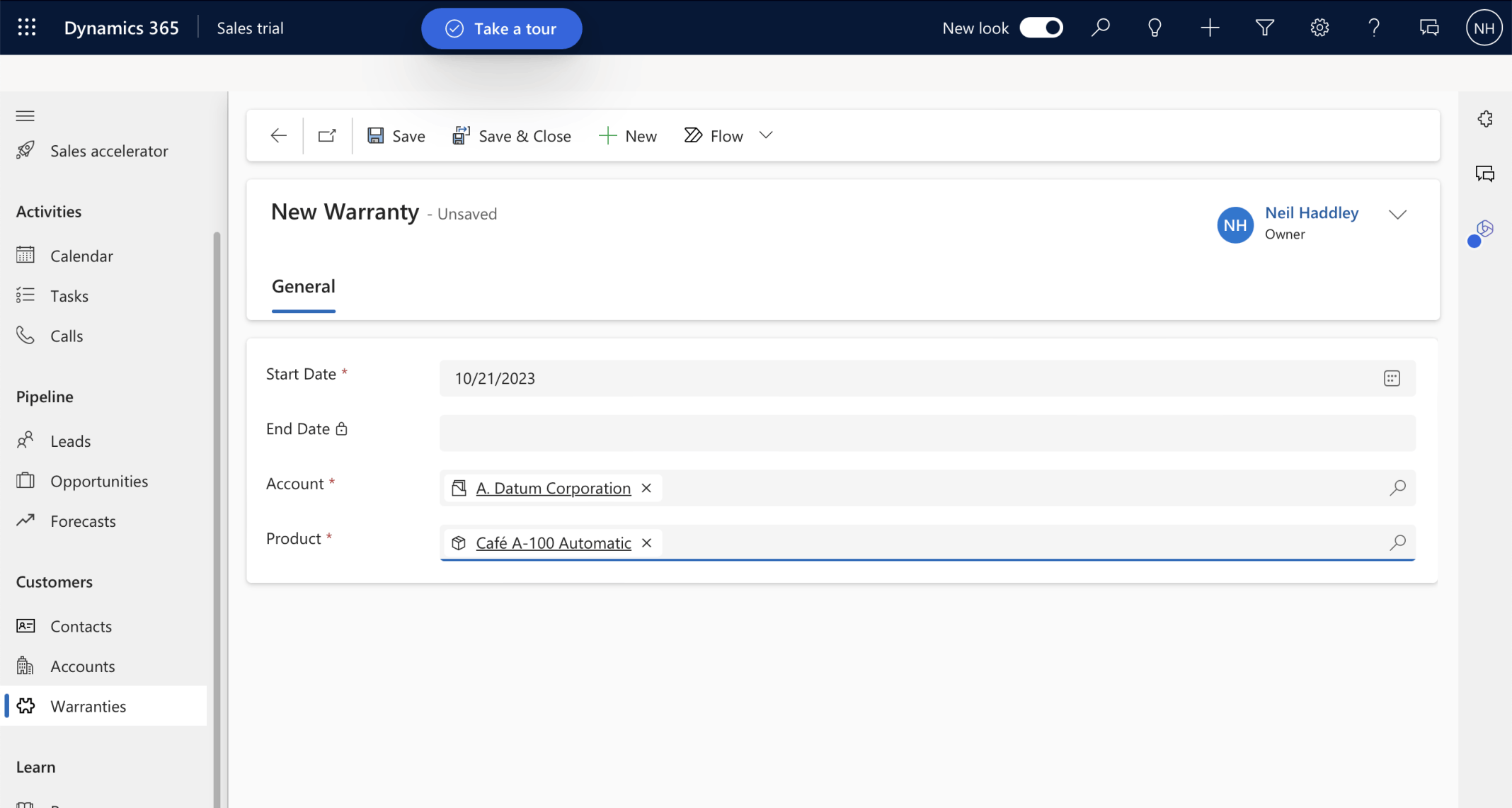
Task: Open the Copilot panel on the right
Action: click(x=1485, y=229)
